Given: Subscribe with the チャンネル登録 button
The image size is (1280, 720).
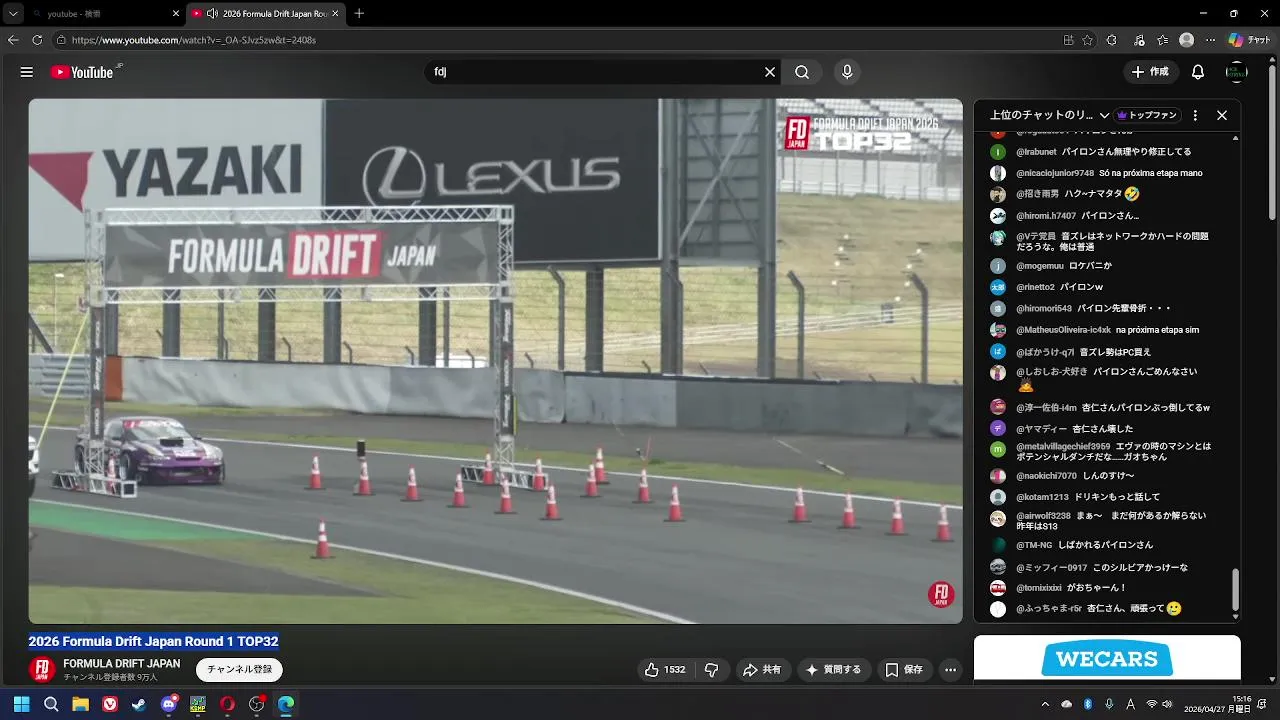Looking at the screenshot, I should [x=240, y=670].
